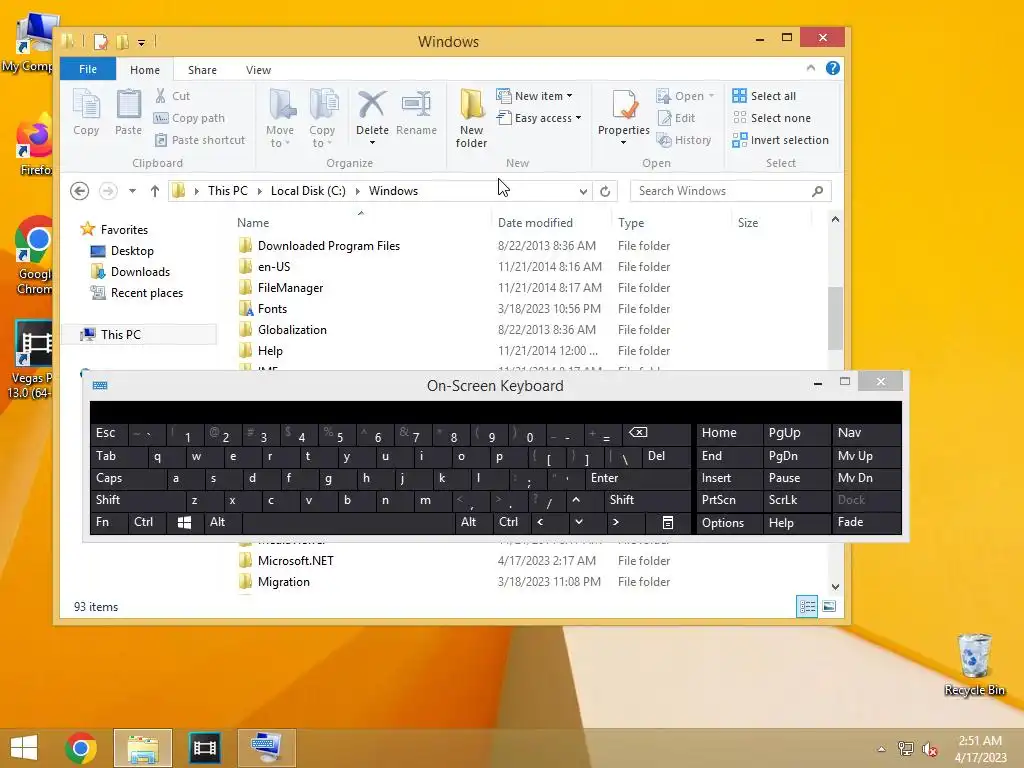Screen dimensions: 1024x768
Task: Toggle Caps key on On-Screen Keyboard
Action: 127,478
